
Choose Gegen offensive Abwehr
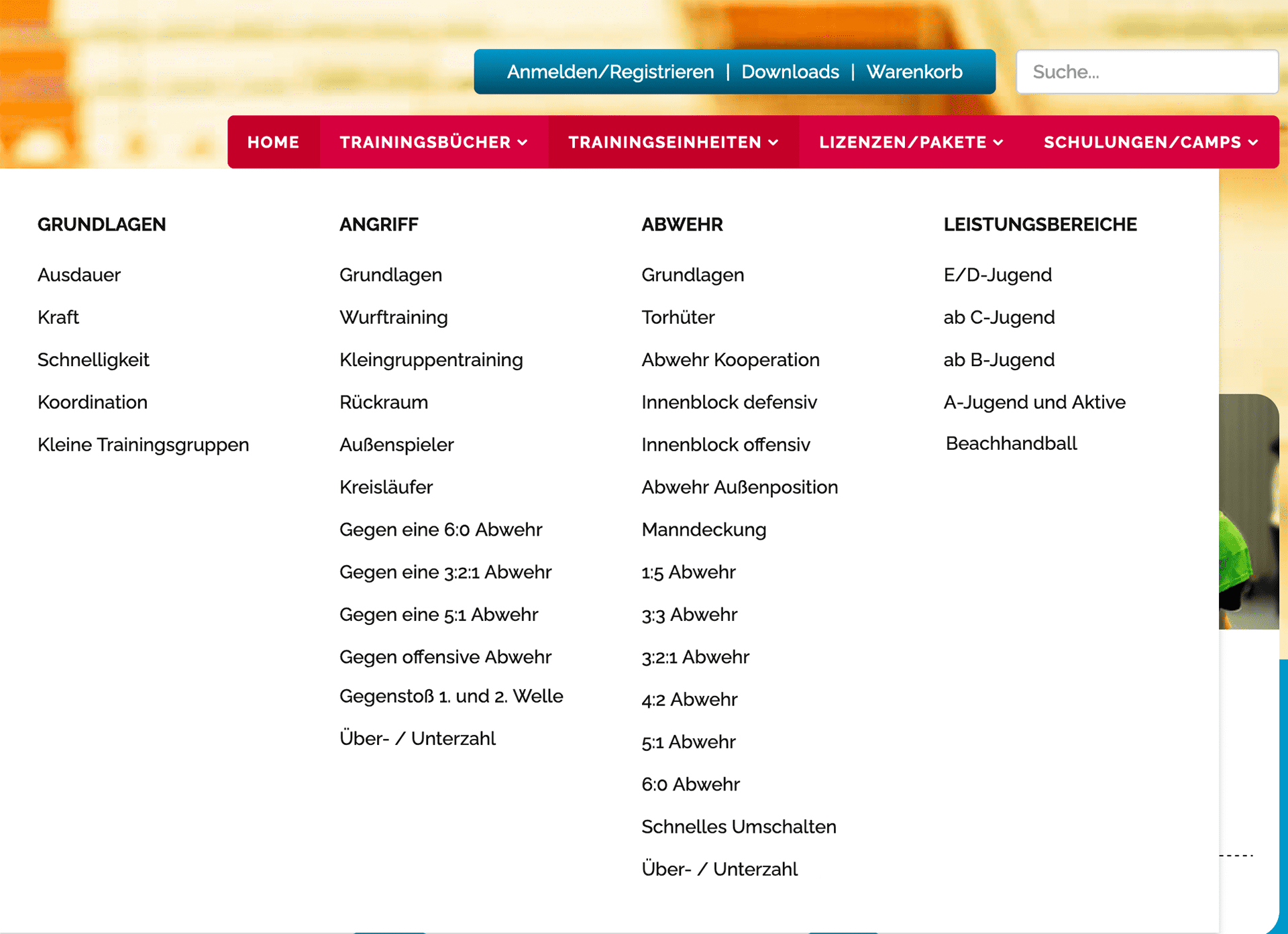coord(445,657)
